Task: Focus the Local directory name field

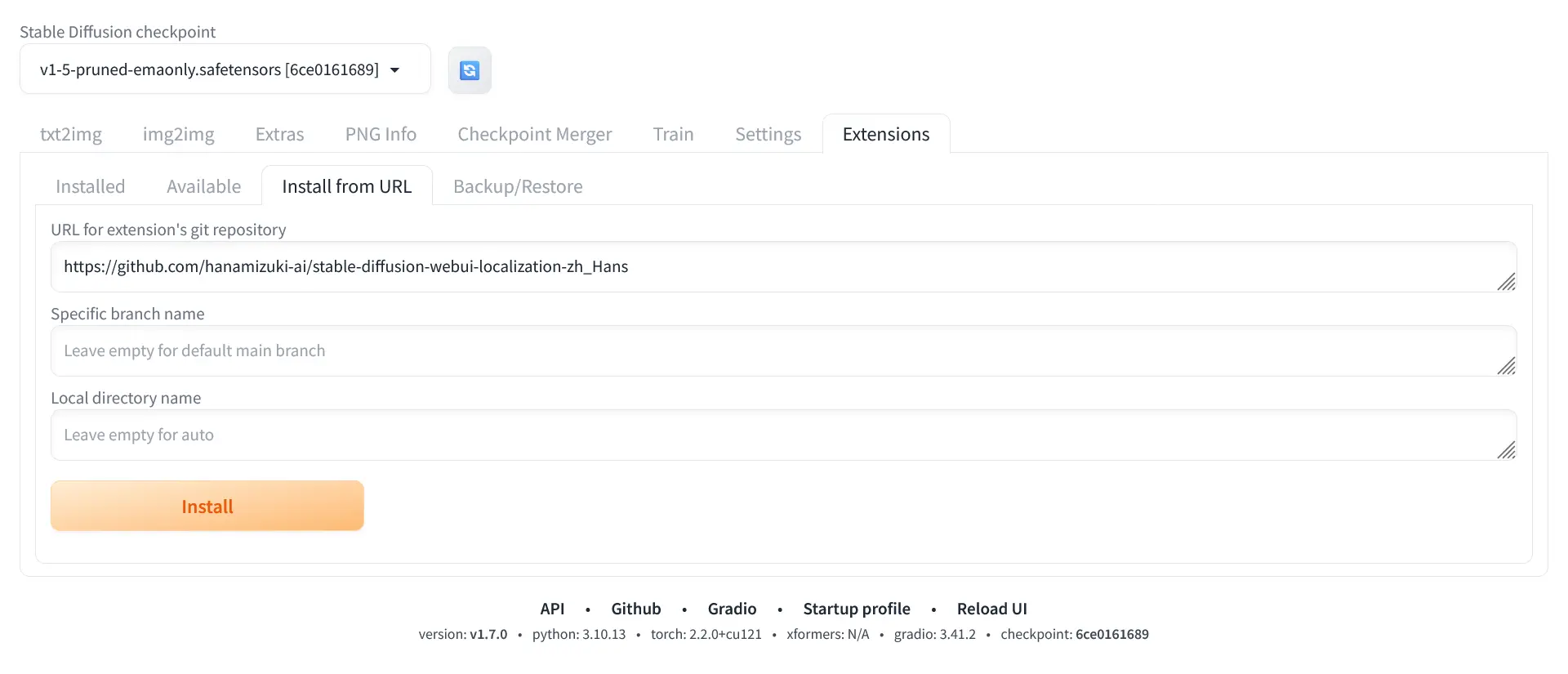Action: pyautogui.click(x=783, y=435)
